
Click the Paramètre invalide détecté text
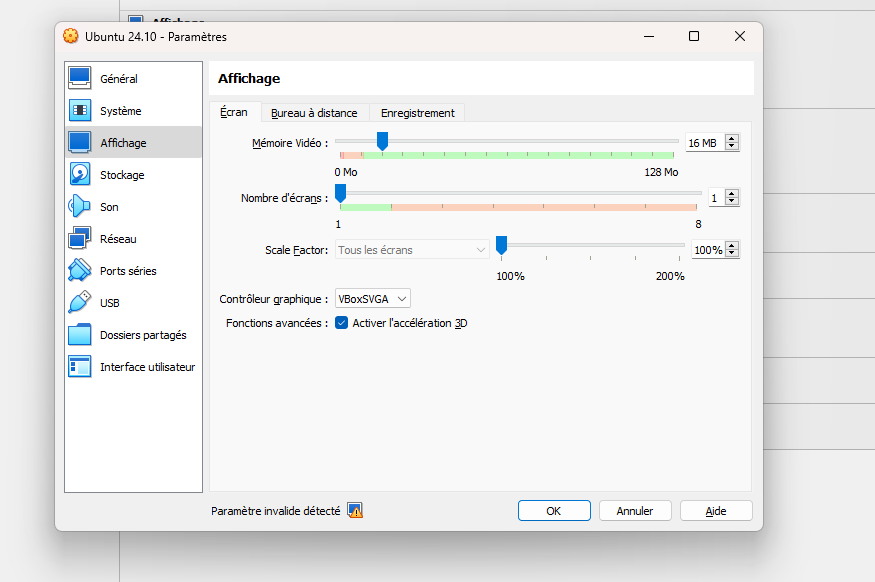click(x=276, y=511)
